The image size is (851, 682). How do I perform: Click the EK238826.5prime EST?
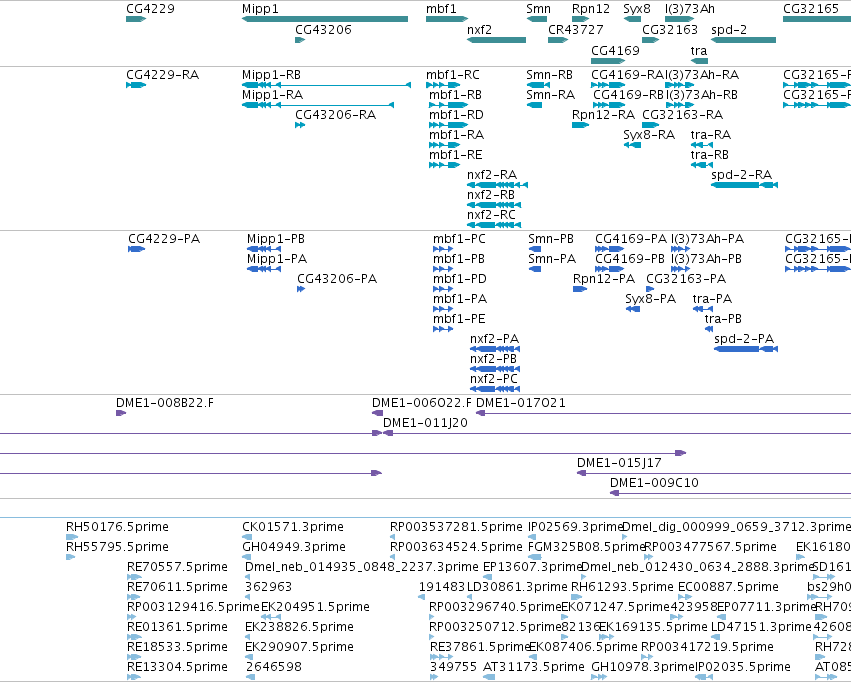pyautogui.click(x=249, y=637)
